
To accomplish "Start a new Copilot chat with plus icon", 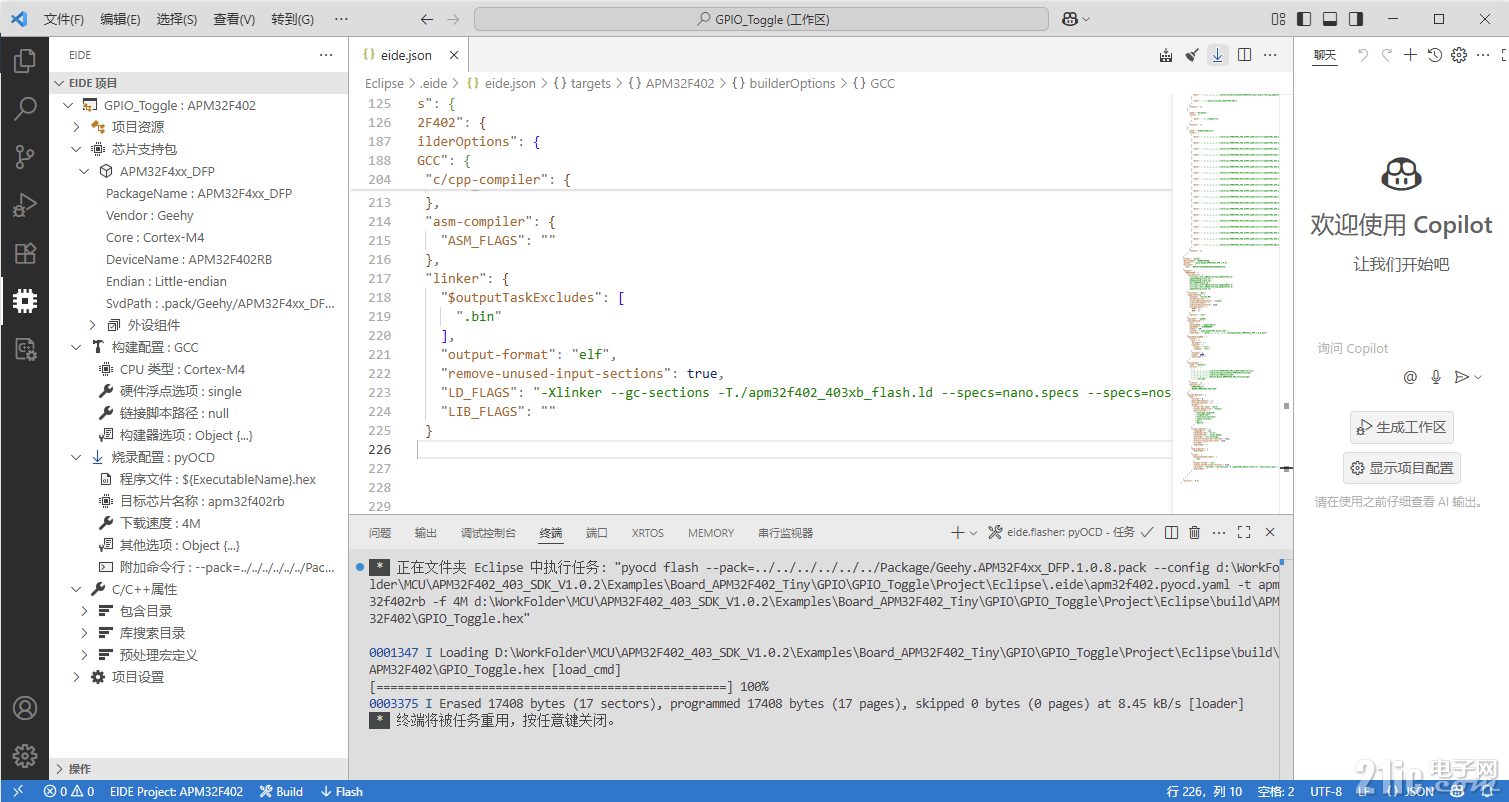I will click(1410, 55).
